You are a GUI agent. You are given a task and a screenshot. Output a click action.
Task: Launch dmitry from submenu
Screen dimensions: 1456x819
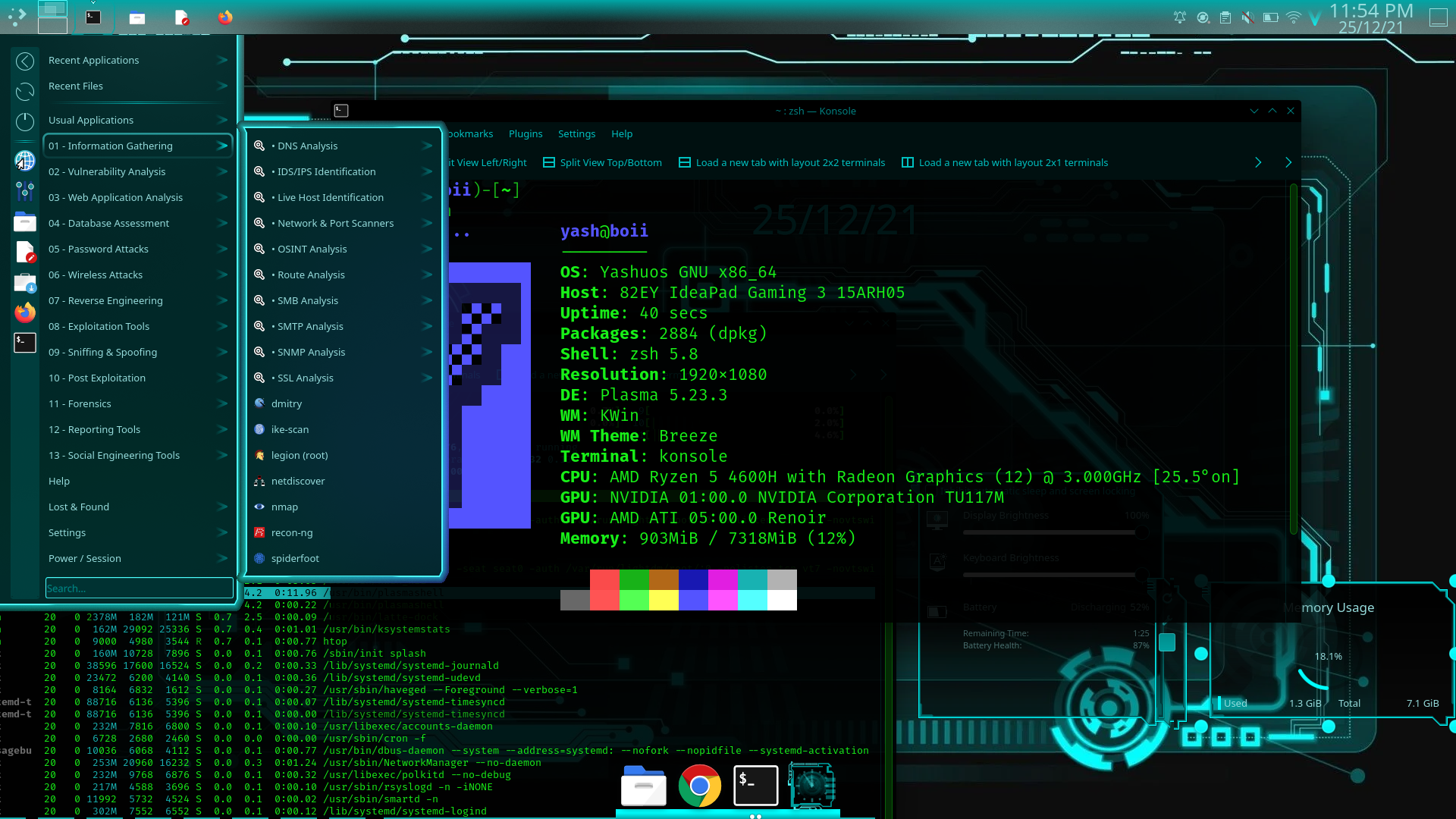[x=344, y=403]
